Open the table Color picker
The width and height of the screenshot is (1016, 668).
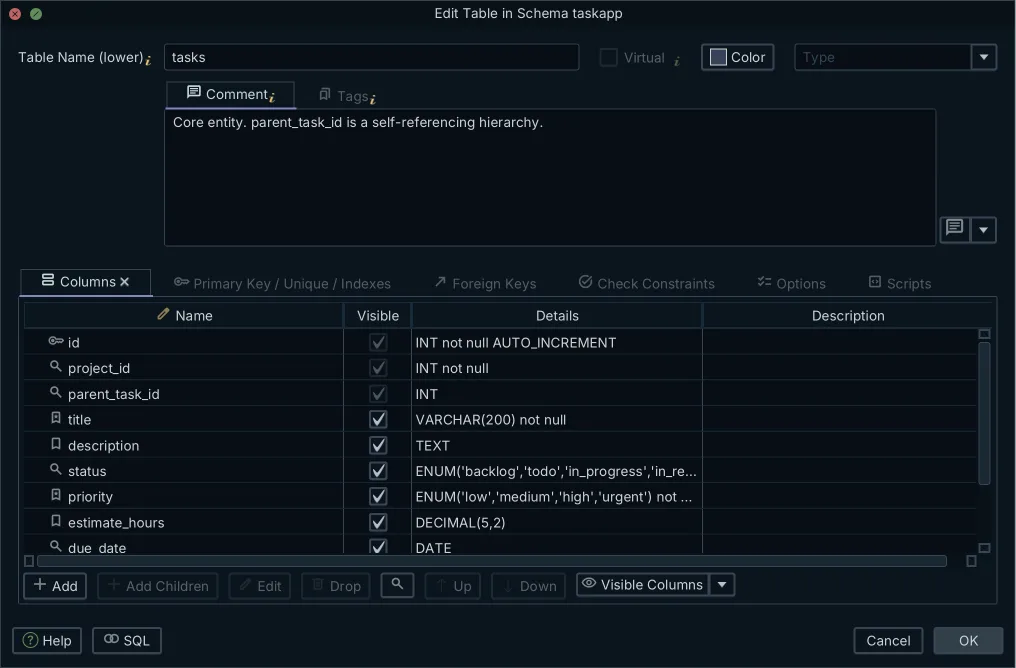[737, 57]
